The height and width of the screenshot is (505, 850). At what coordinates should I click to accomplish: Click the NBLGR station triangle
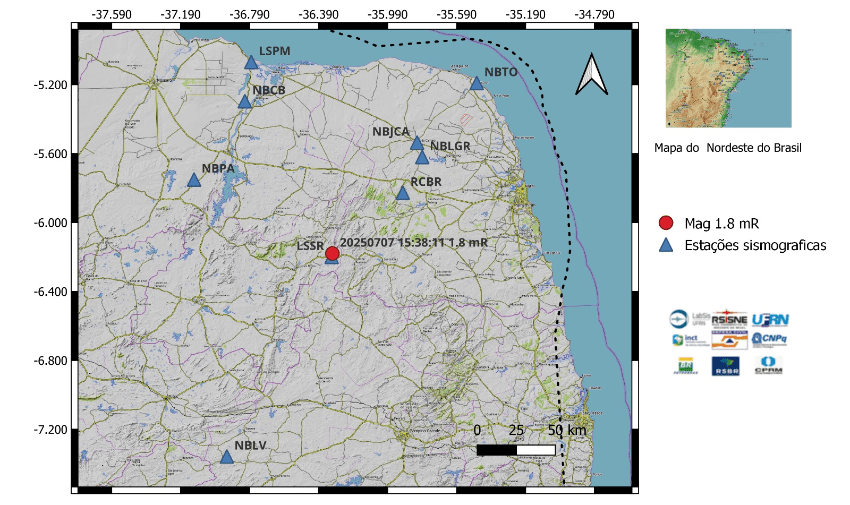click(422, 158)
